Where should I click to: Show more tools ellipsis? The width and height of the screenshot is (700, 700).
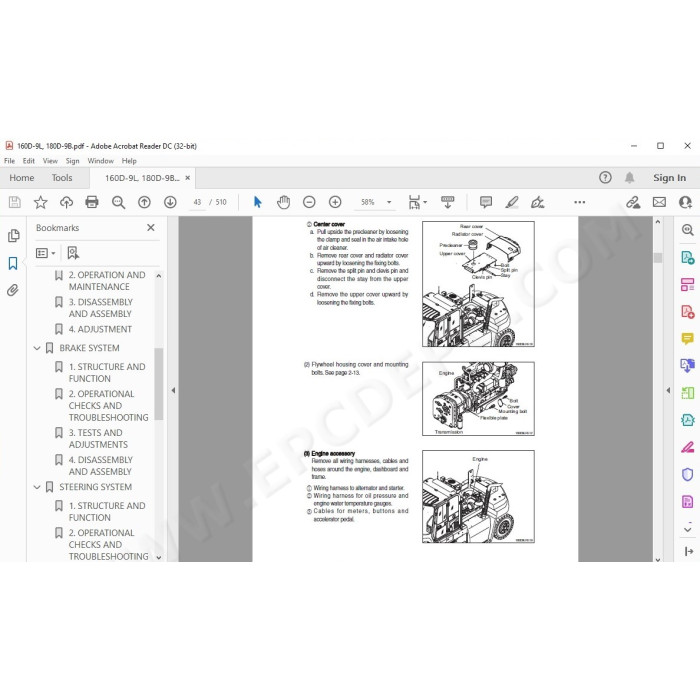tap(579, 202)
